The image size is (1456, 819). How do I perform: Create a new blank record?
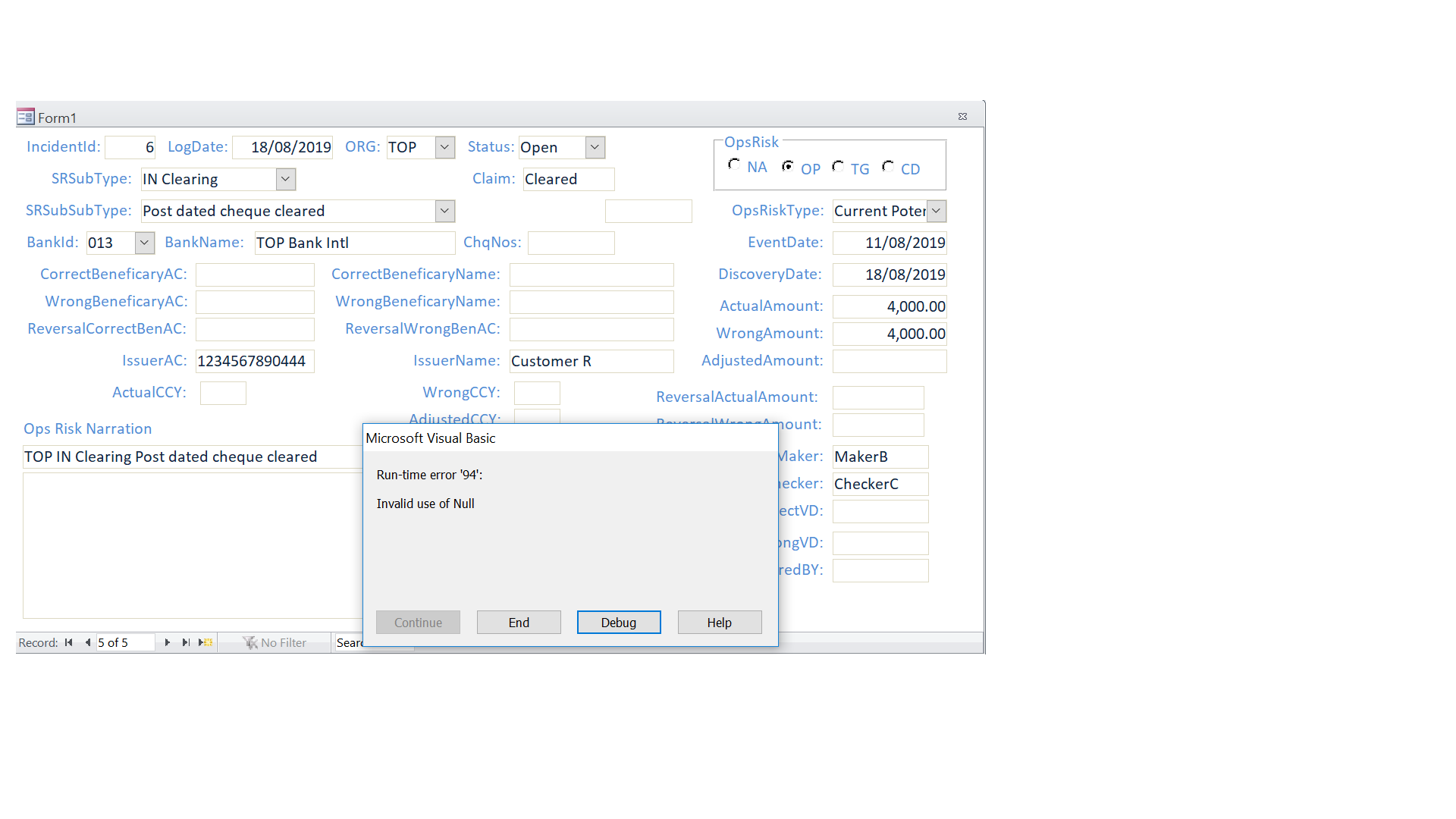(206, 642)
